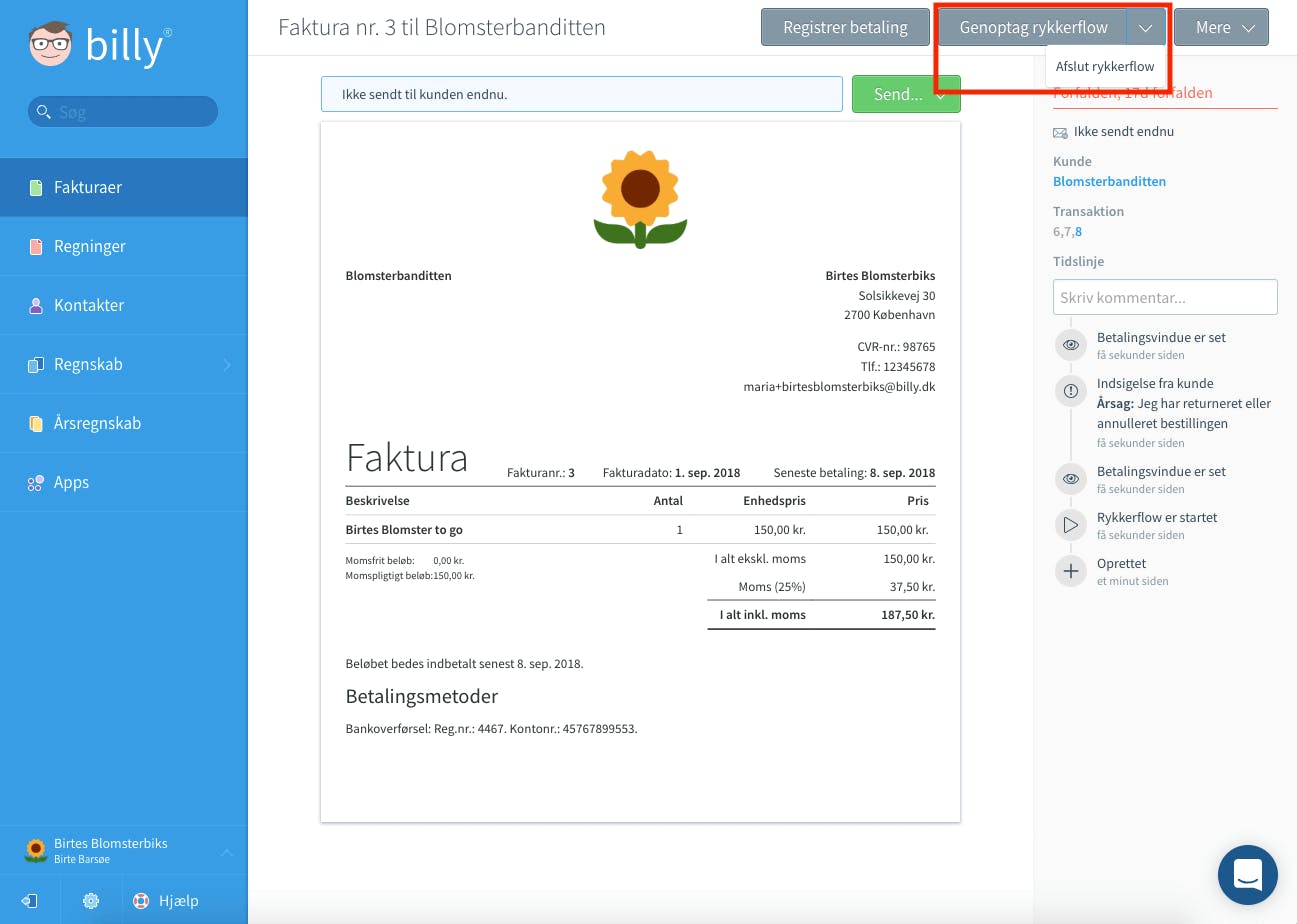Click the Skriv kommentar input field

point(1165,297)
